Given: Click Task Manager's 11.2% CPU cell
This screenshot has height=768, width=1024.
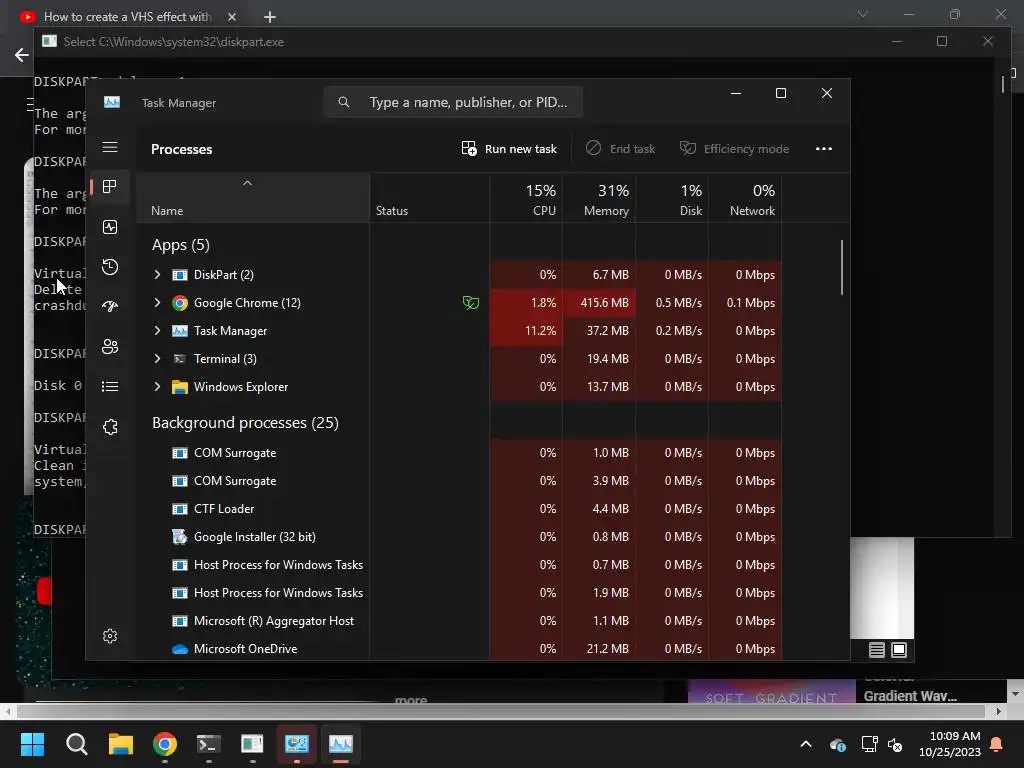Looking at the screenshot, I should (x=526, y=330).
